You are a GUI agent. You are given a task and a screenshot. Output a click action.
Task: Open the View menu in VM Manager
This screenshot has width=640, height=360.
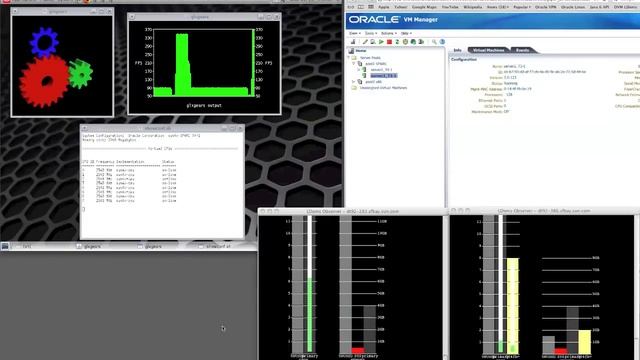coord(355,33)
